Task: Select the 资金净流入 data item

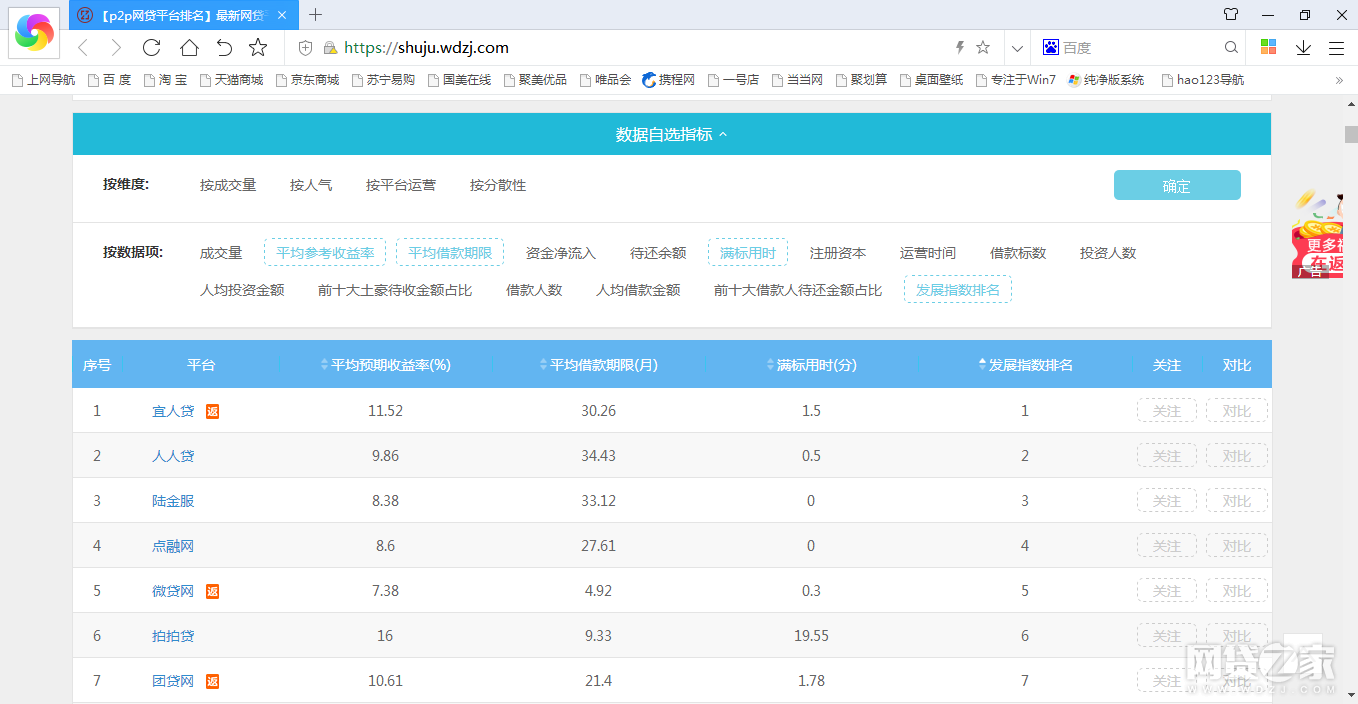Action: (x=561, y=253)
